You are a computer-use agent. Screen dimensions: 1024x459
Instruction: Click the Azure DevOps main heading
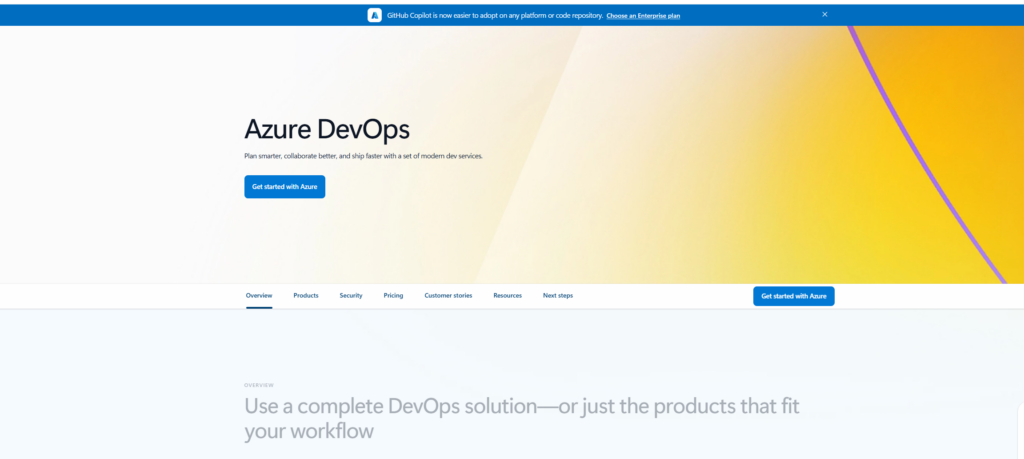point(327,130)
